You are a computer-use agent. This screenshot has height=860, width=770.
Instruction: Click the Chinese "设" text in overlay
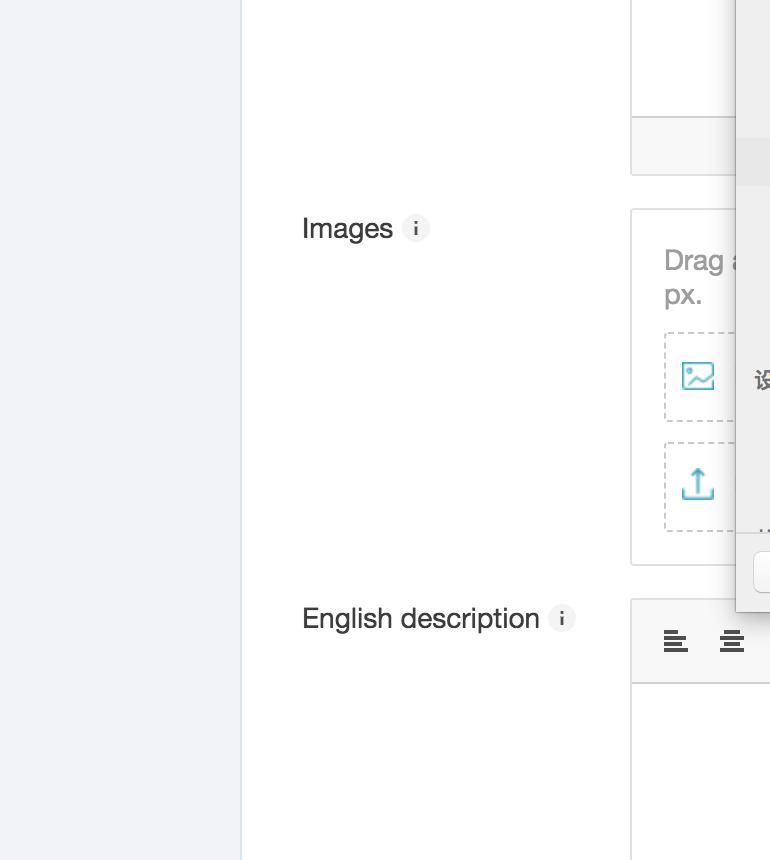point(762,380)
